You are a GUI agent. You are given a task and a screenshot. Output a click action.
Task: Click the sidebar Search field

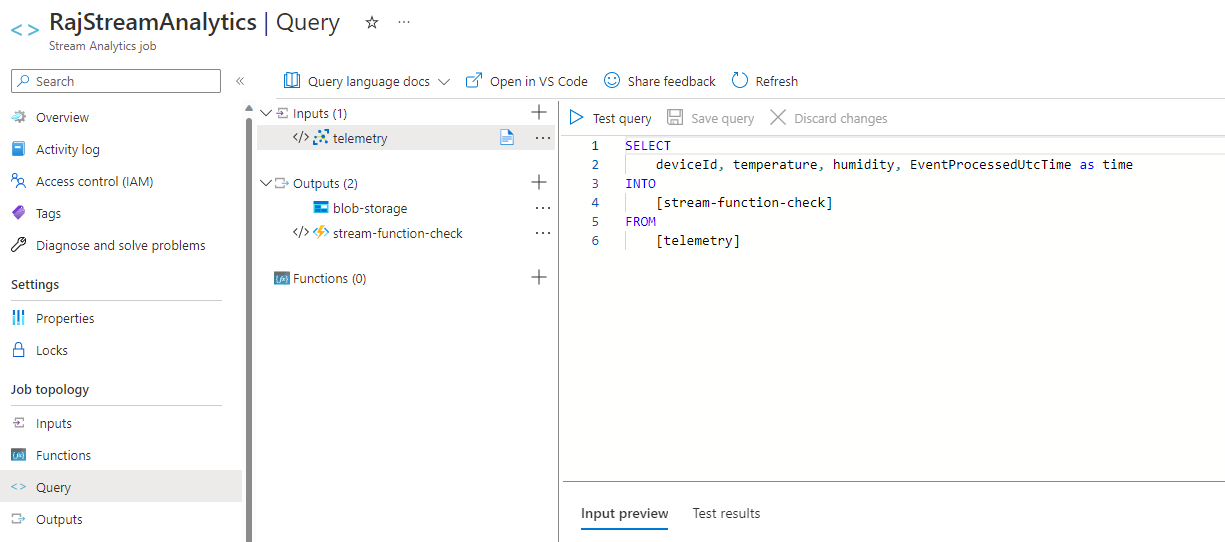(x=116, y=81)
